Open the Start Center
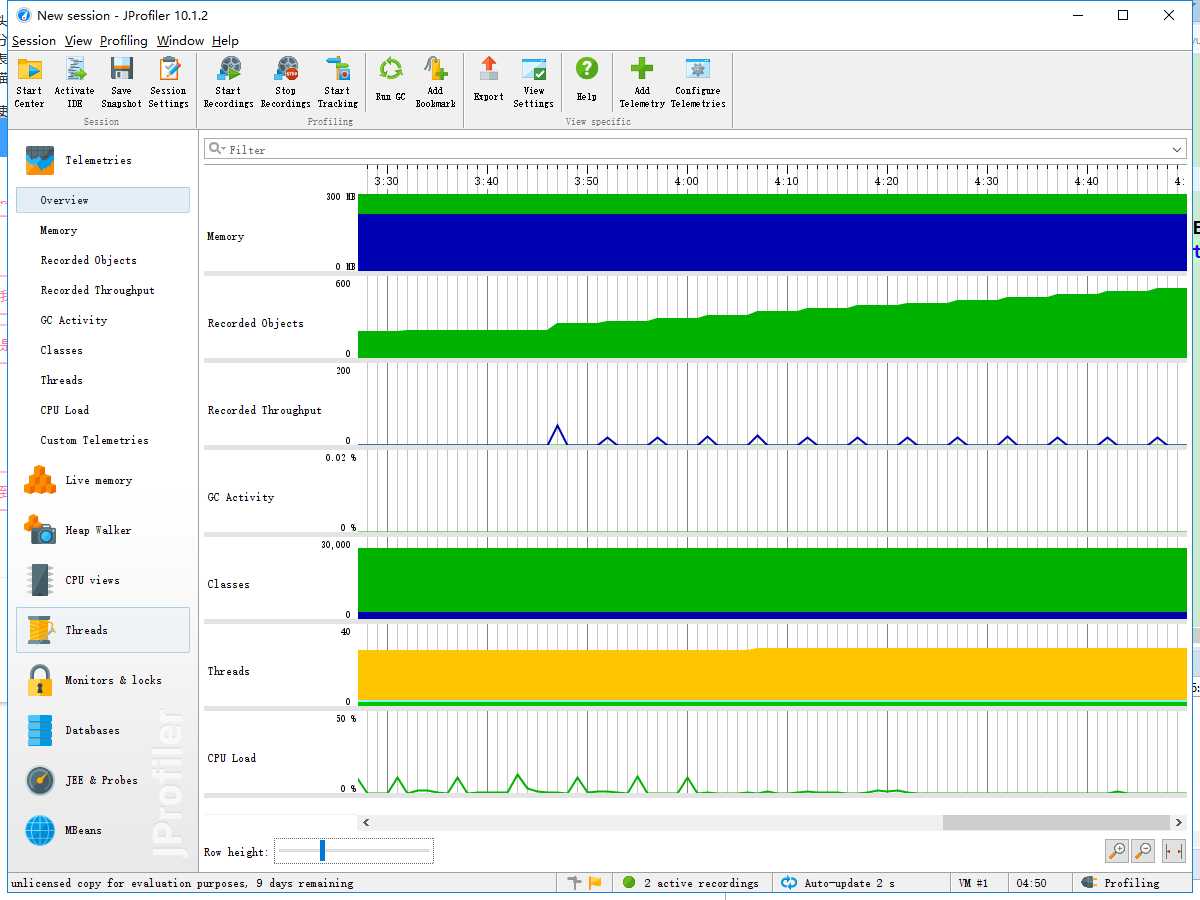This screenshot has height=900, width=1200. click(x=29, y=82)
